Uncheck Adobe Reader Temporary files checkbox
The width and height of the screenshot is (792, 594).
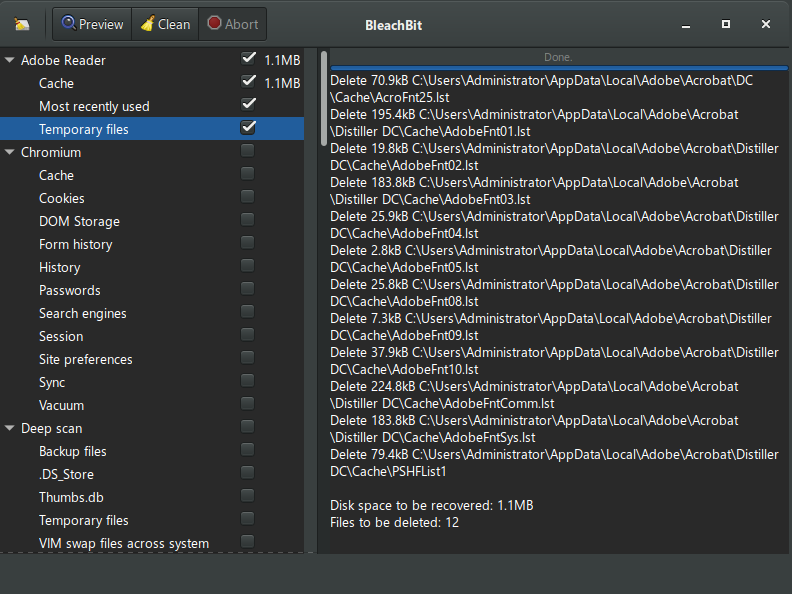click(248, 127)
